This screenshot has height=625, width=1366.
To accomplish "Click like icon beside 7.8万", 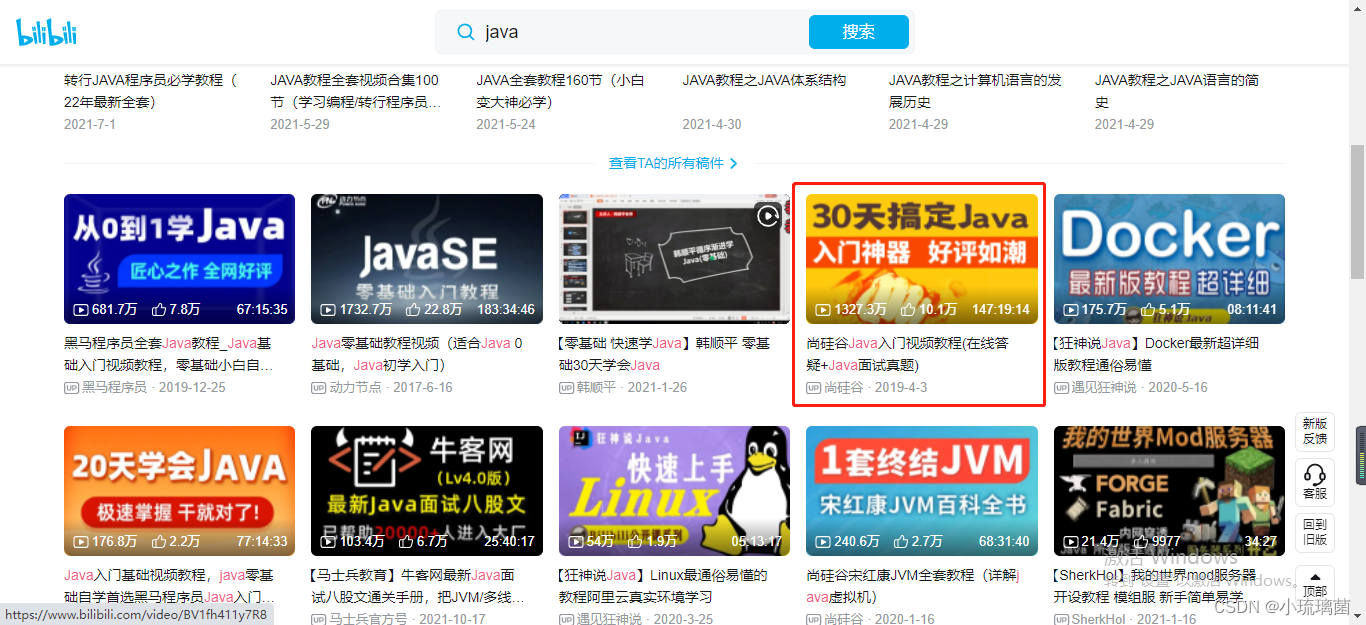I will click(x=159, y=309).
